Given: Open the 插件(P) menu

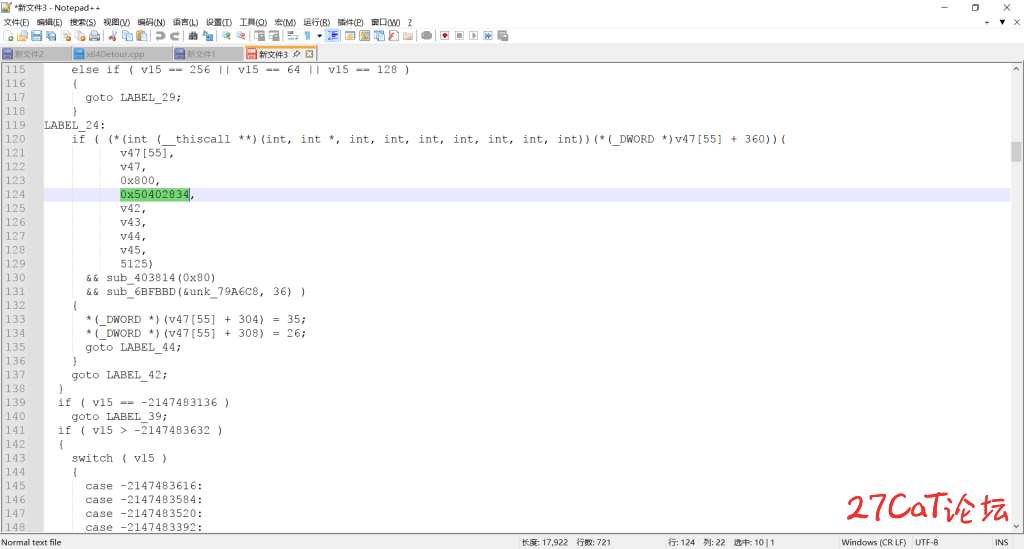Looking at the screenshot, I should coord(351,22).
